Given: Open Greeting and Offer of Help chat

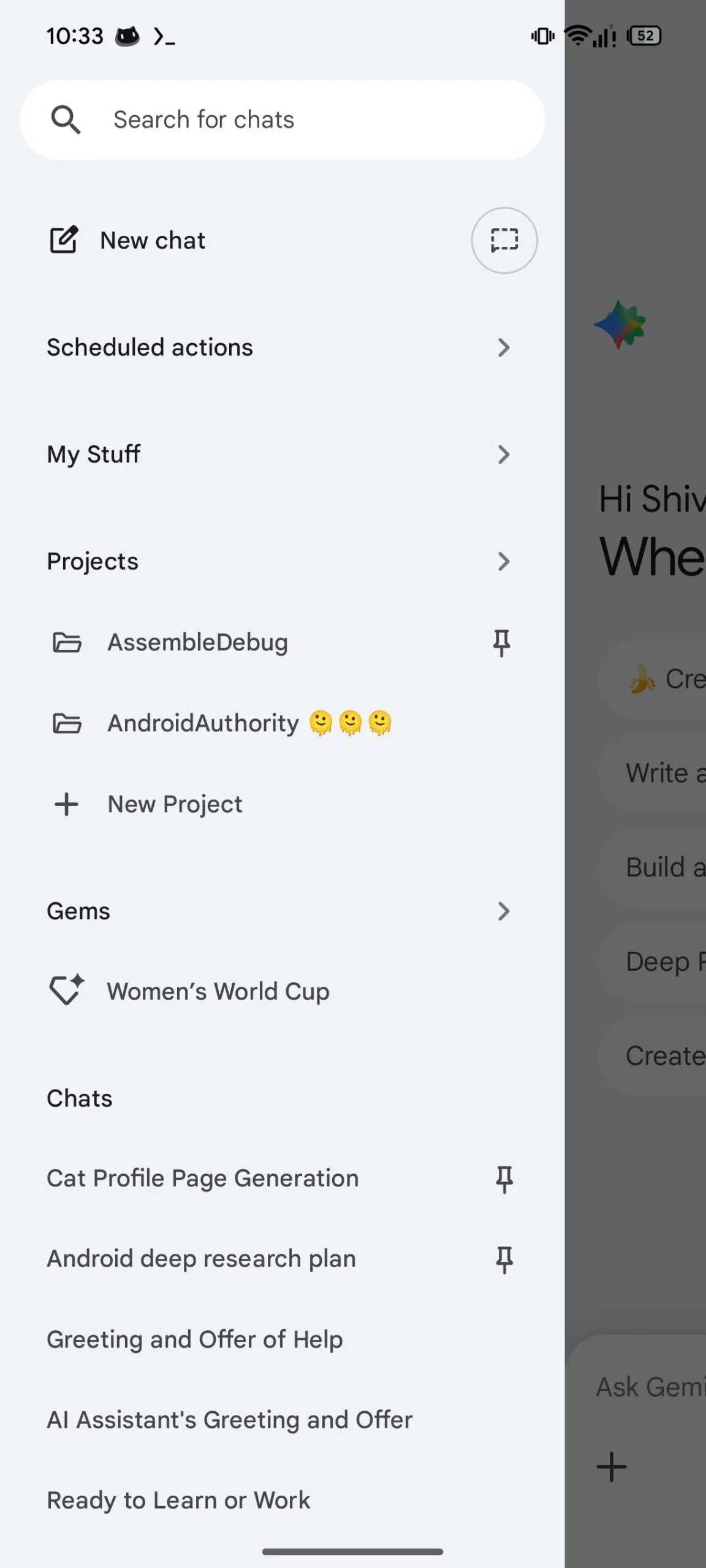Looking at the screenshot, I should tap(195, 1340).
